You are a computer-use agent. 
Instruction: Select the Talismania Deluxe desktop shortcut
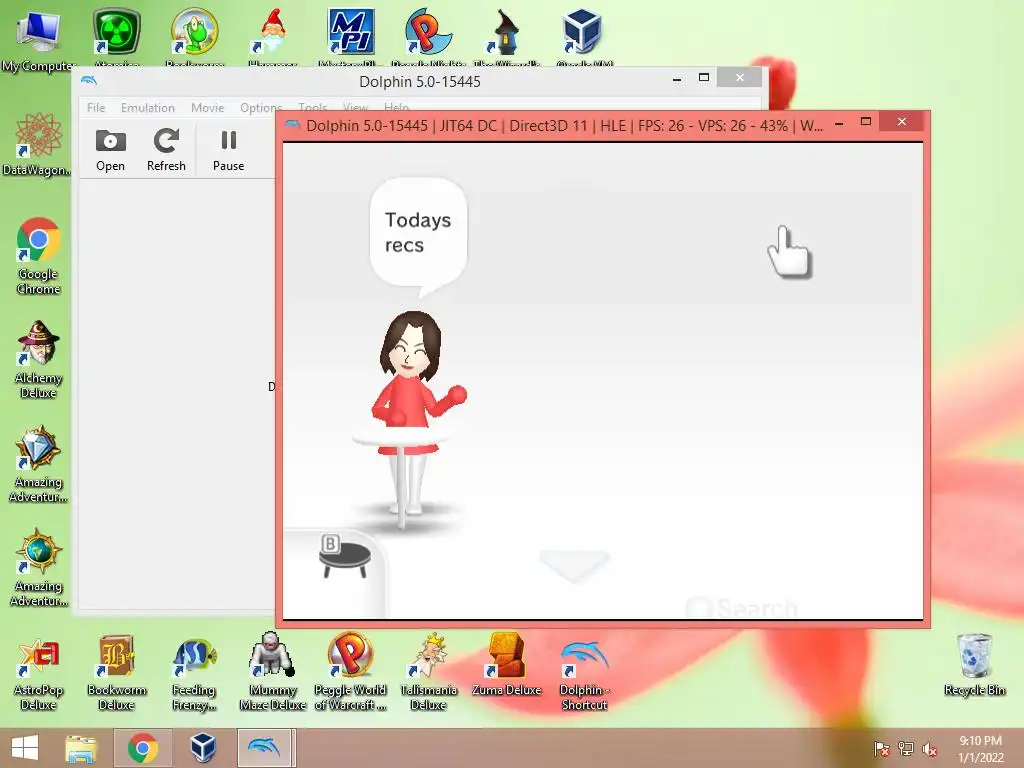click(x=428, y=673)
